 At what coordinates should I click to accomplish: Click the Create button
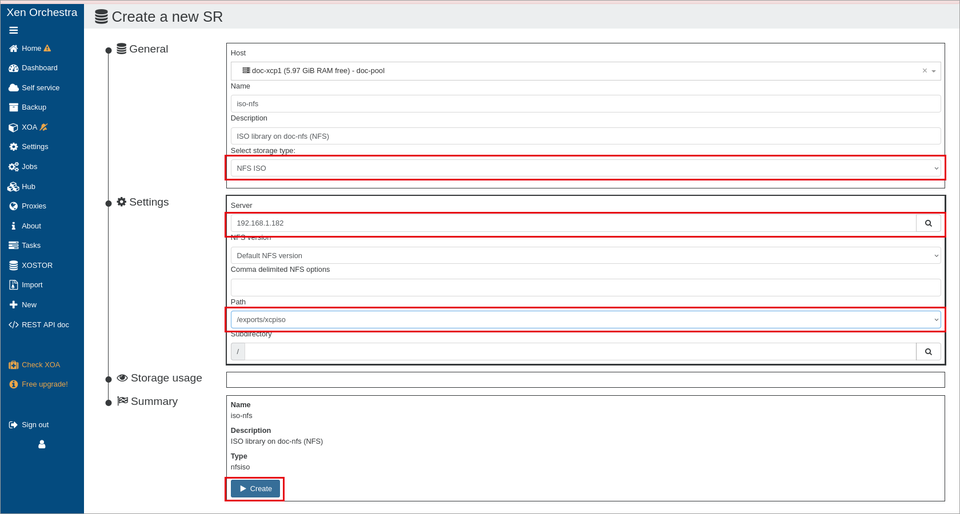[x=255, y=489]
